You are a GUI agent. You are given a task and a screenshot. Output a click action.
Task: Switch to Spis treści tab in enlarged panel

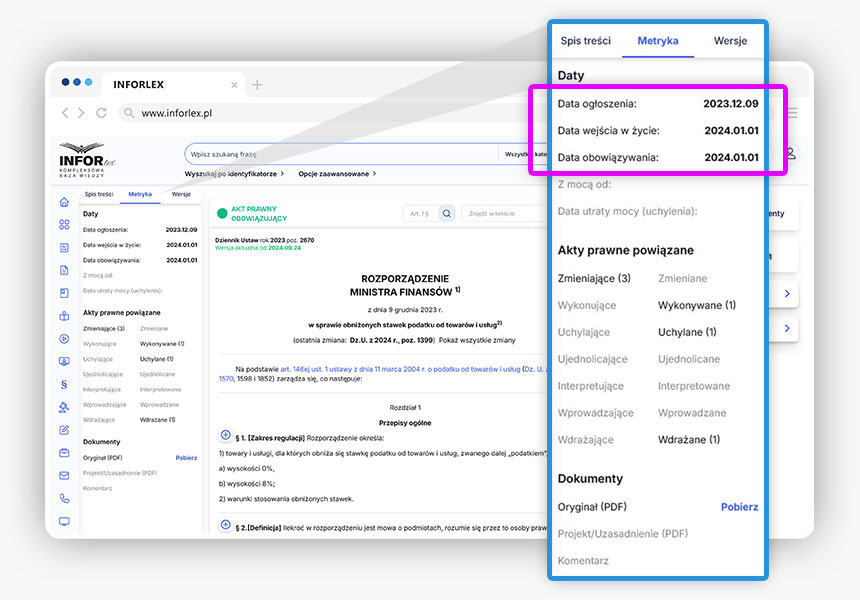coord(585,41)
